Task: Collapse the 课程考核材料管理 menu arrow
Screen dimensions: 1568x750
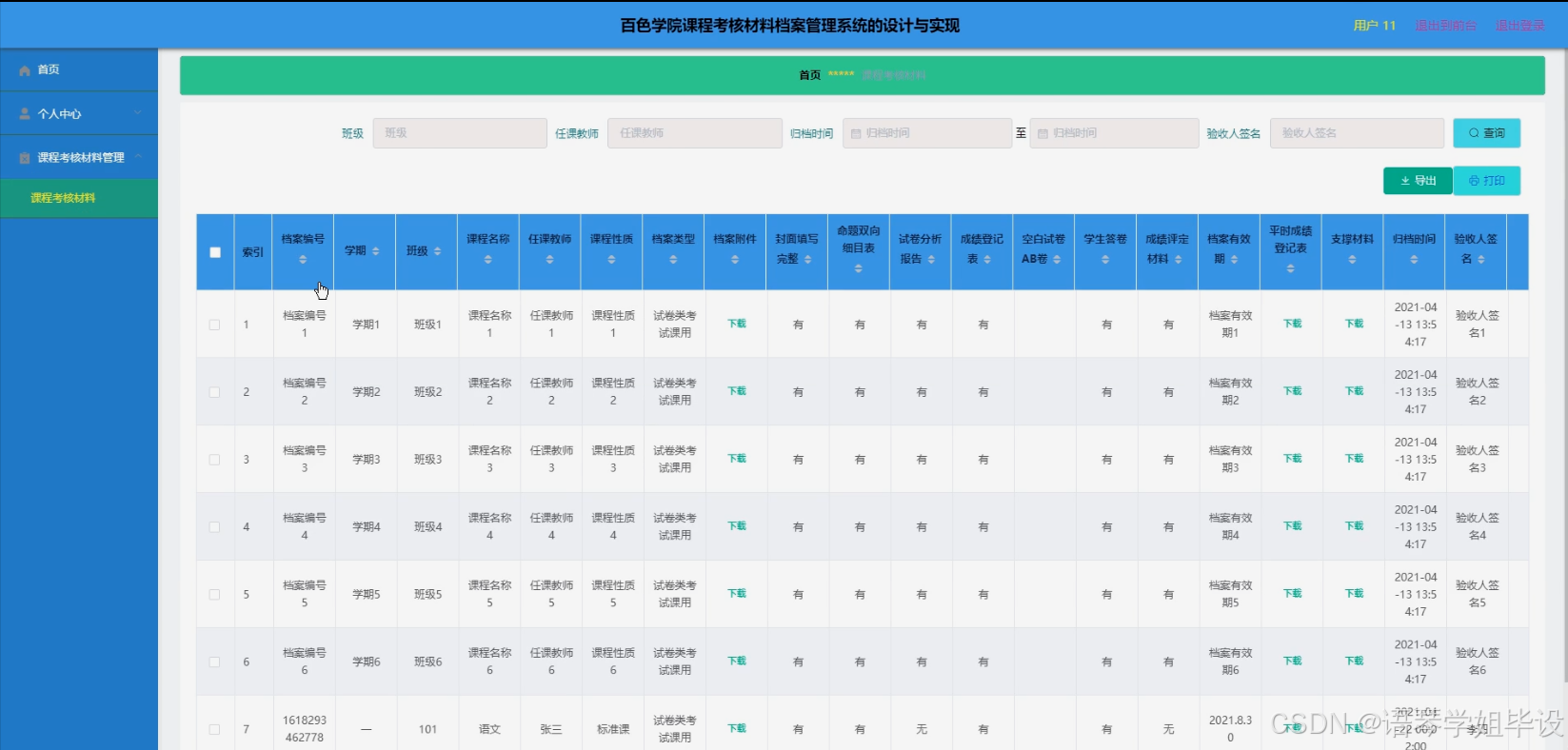Action: click(x=138, y=156)
